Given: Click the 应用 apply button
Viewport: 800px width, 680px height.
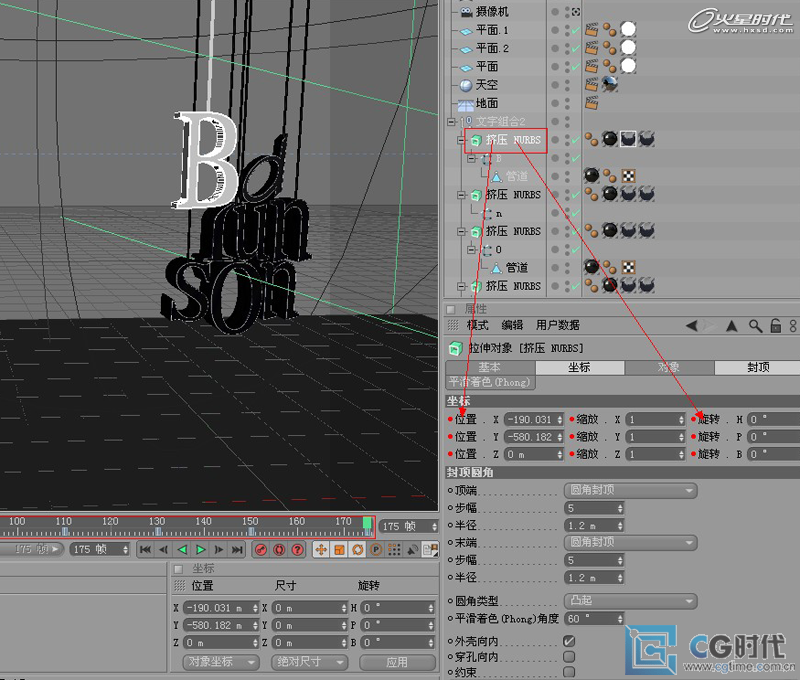Looking at the screenshot, I should [397, 662].
